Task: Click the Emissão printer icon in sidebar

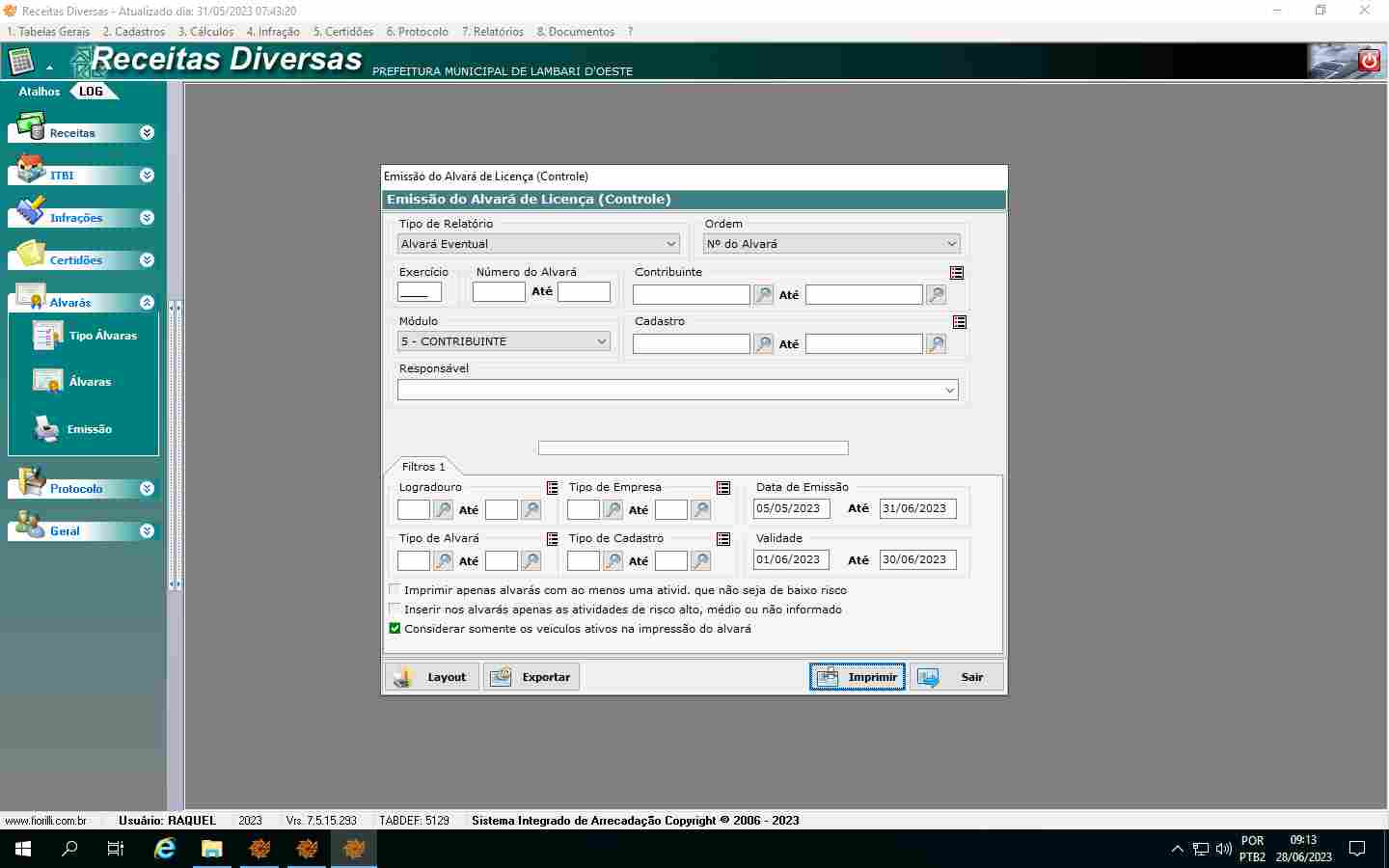Action: [46, 428]
